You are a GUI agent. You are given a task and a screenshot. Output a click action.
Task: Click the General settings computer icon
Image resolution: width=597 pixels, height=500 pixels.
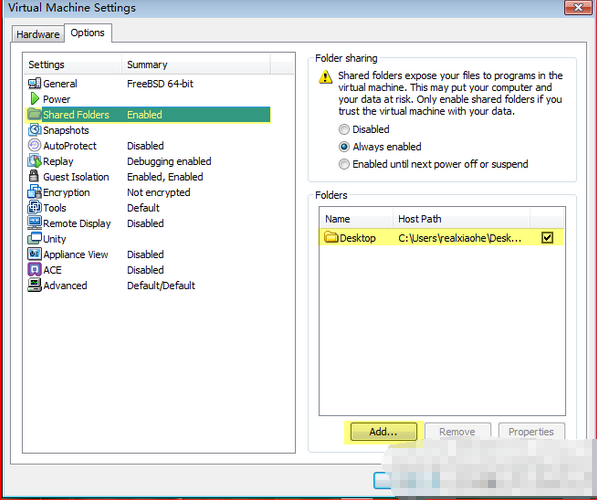pyautogui.click(x=34, y=83)
